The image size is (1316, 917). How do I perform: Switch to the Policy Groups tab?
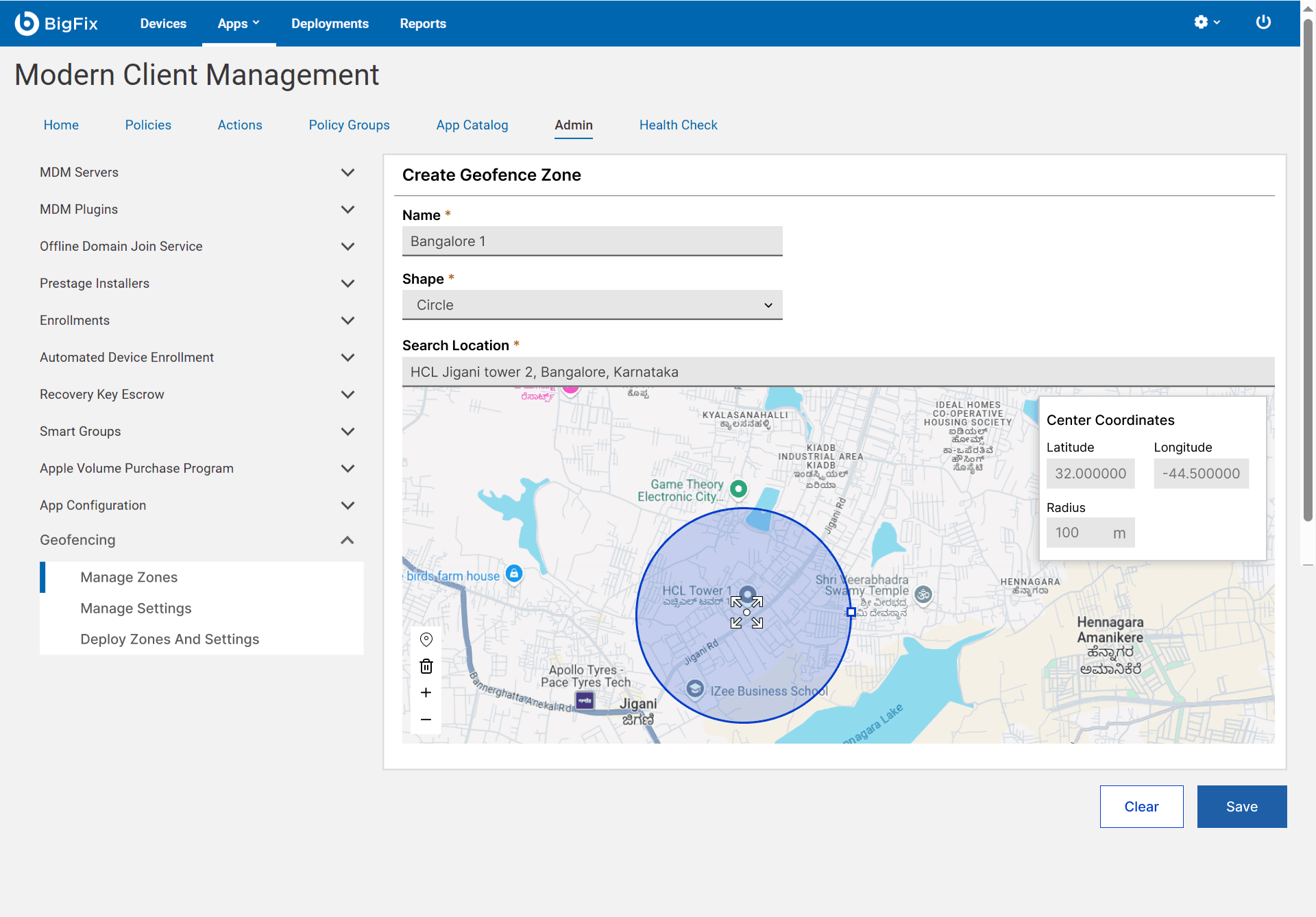tap(349, 125)
